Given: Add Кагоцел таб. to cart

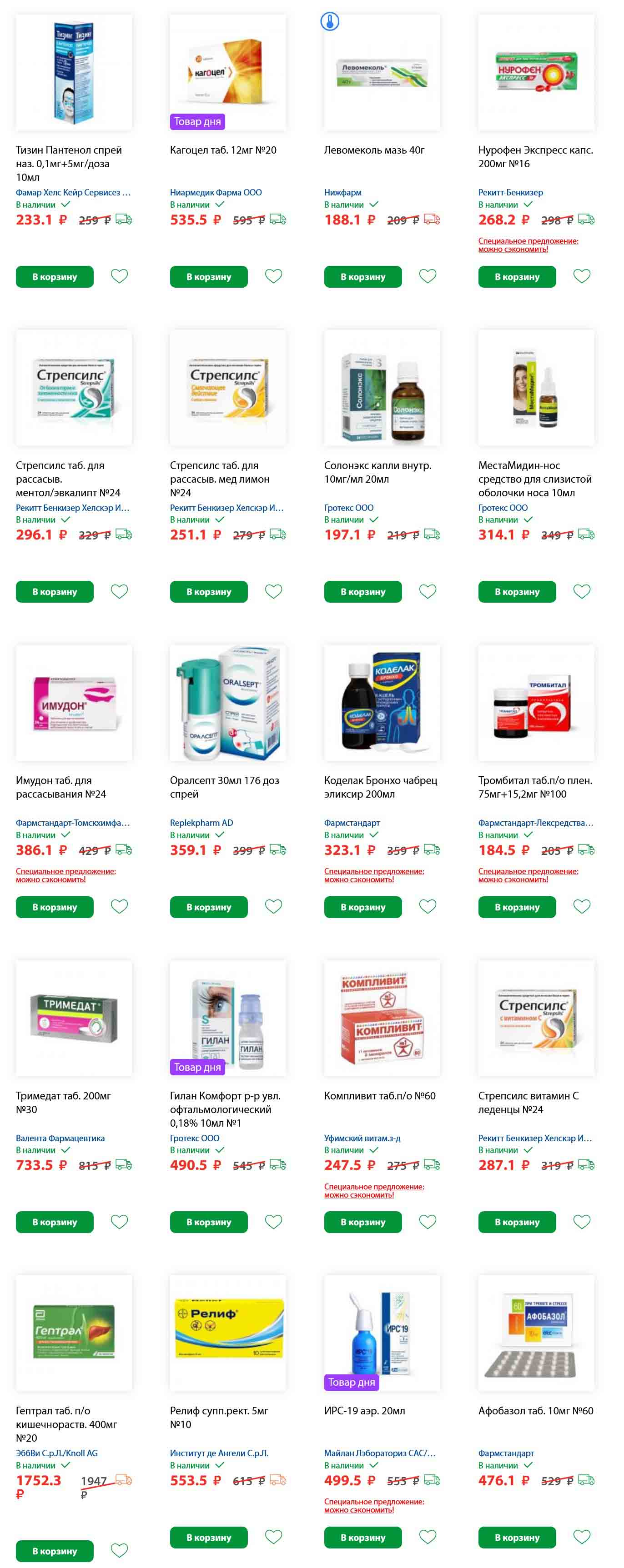Looking at the screenshot, I should pos(209,277).
